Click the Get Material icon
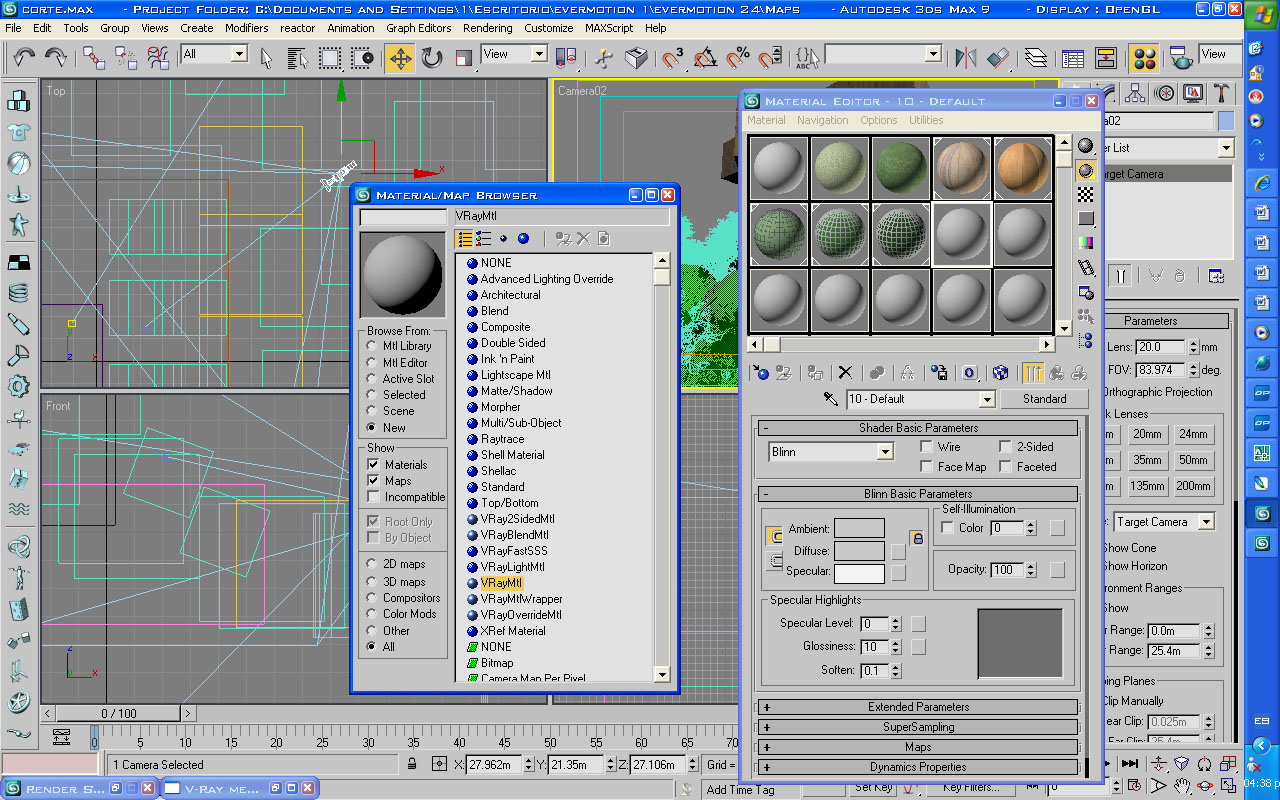Viewport: 1280px width, 800px height. (761, 373)
